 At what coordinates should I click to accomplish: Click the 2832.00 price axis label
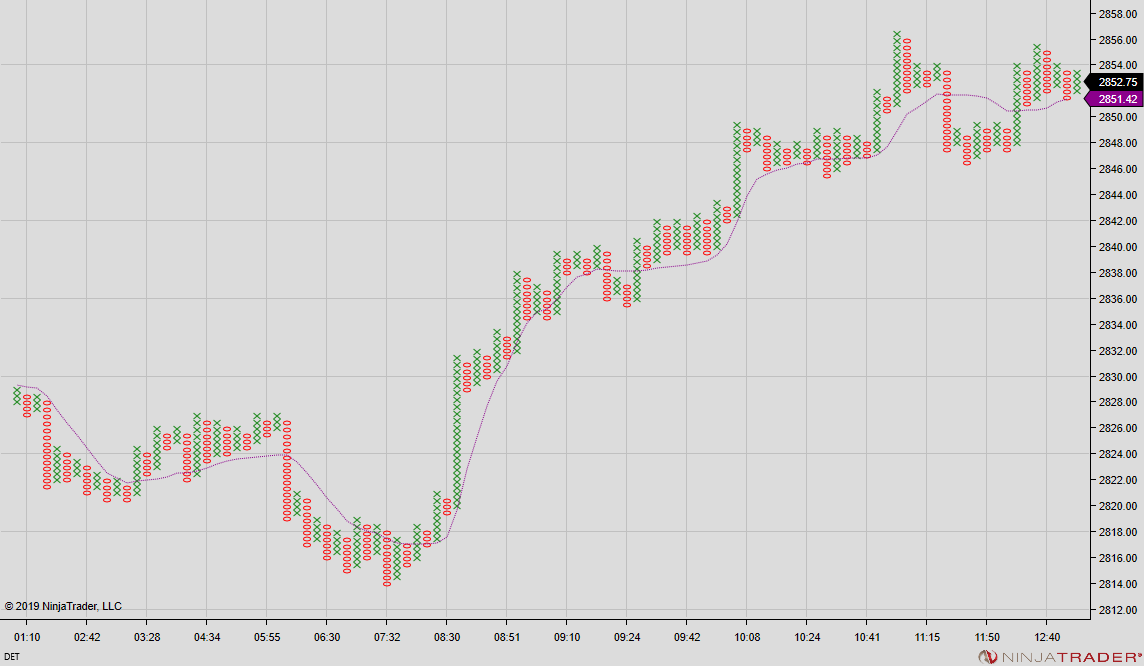(1118, 351)
